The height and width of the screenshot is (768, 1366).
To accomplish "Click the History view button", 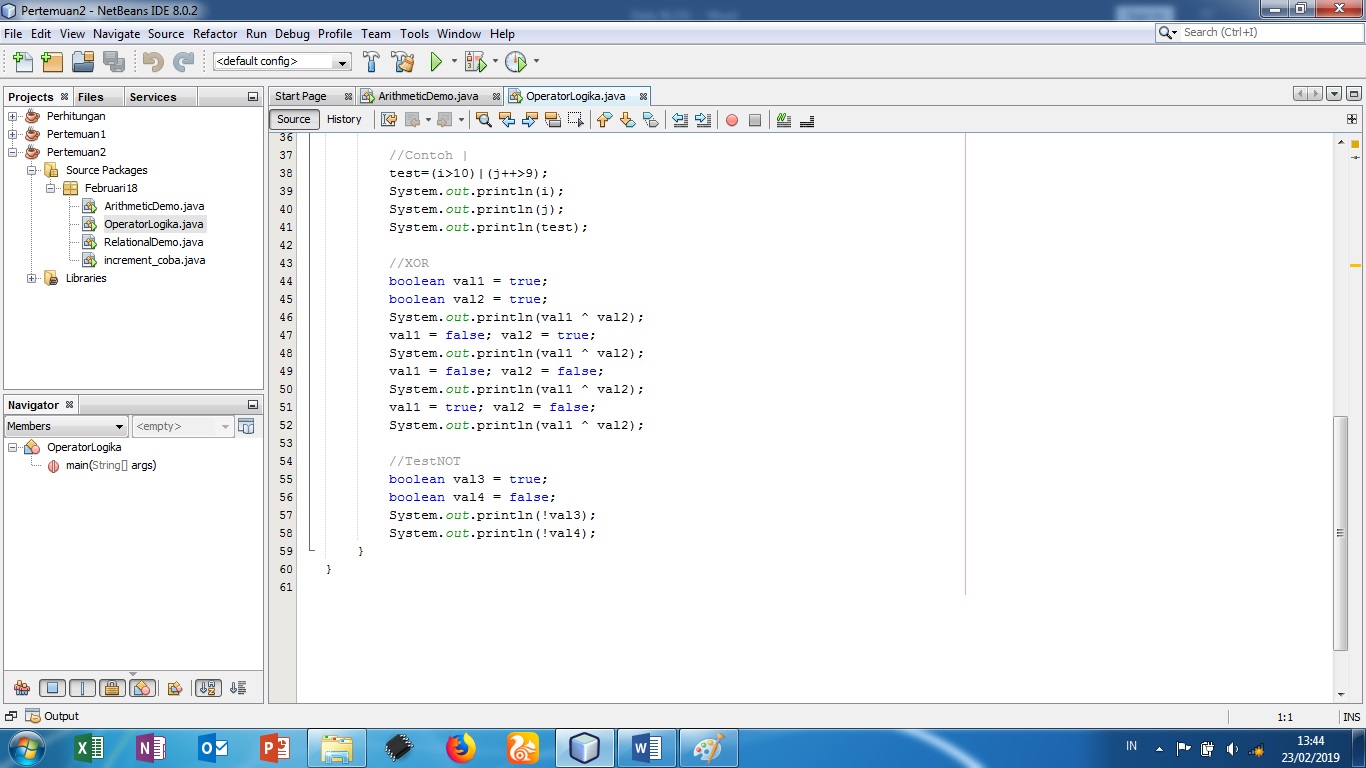I will coord(344,119).
